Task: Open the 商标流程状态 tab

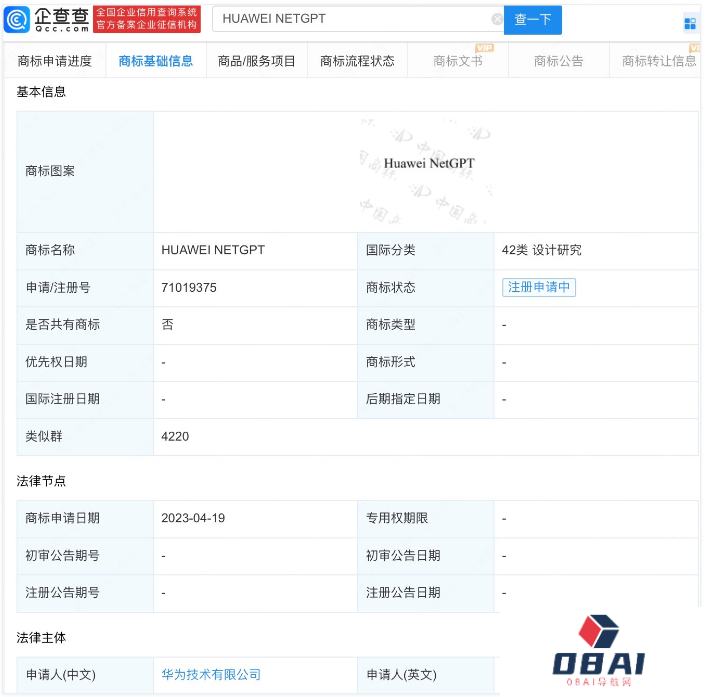Action: coord(358,61)
